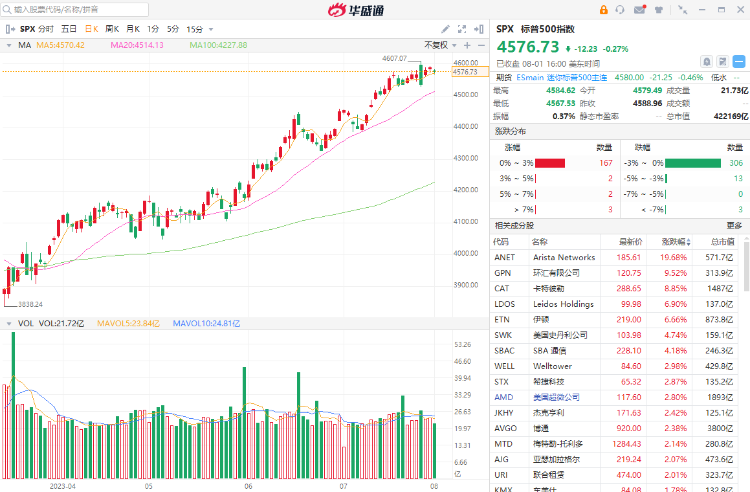Set price alert bell for SPX
The width and height of the screenshot is (750, 492).
coord(707,61)
